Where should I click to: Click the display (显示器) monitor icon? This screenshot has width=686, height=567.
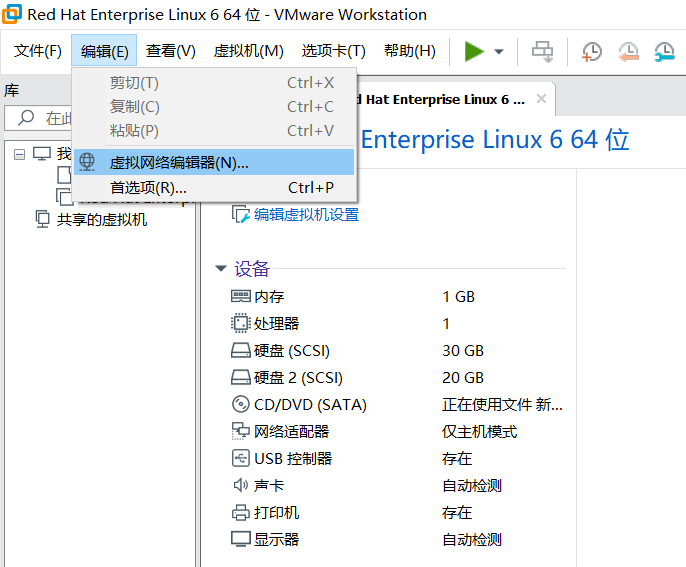241,539
